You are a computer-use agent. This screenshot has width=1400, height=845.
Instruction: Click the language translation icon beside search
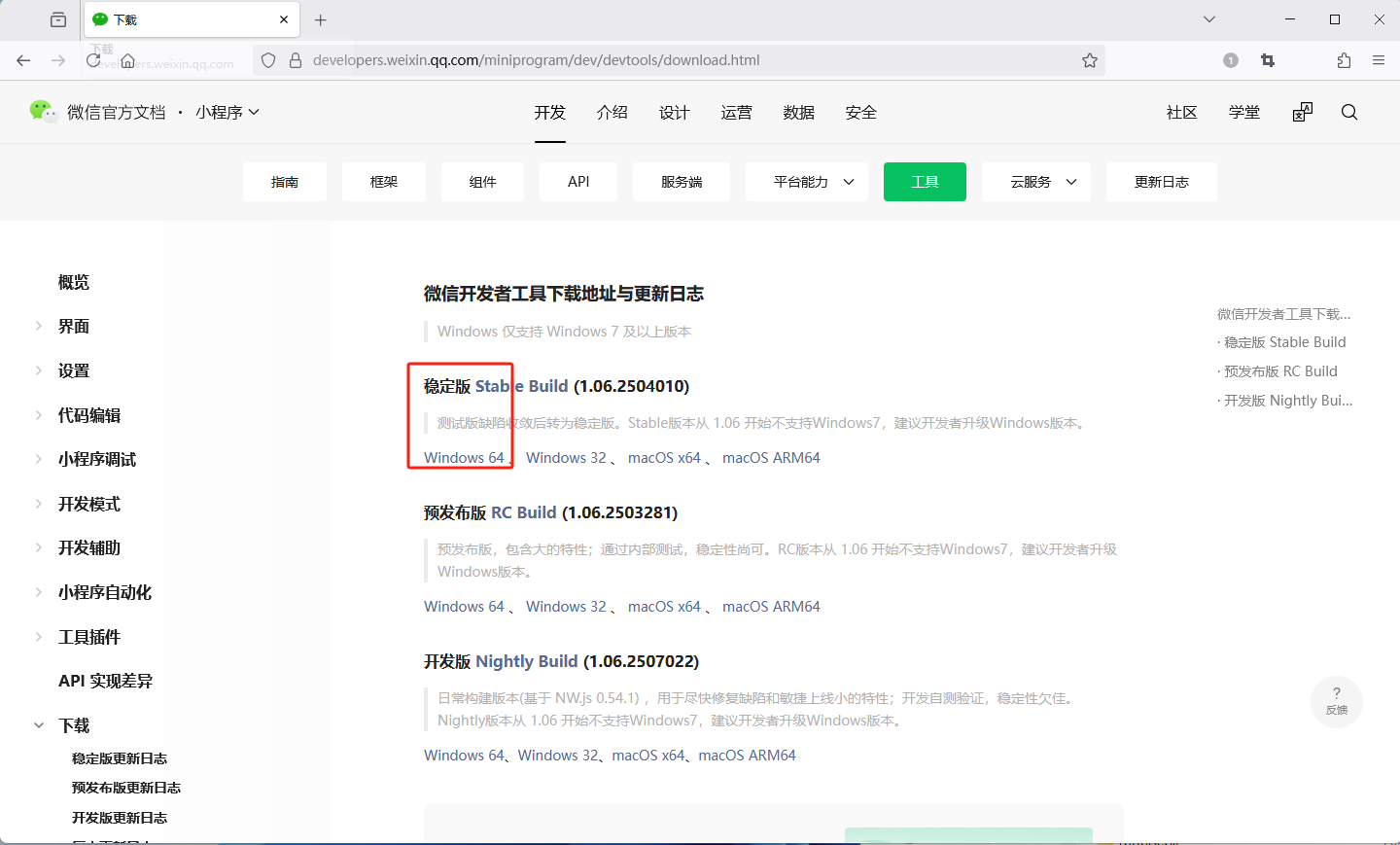point(1302,112)
